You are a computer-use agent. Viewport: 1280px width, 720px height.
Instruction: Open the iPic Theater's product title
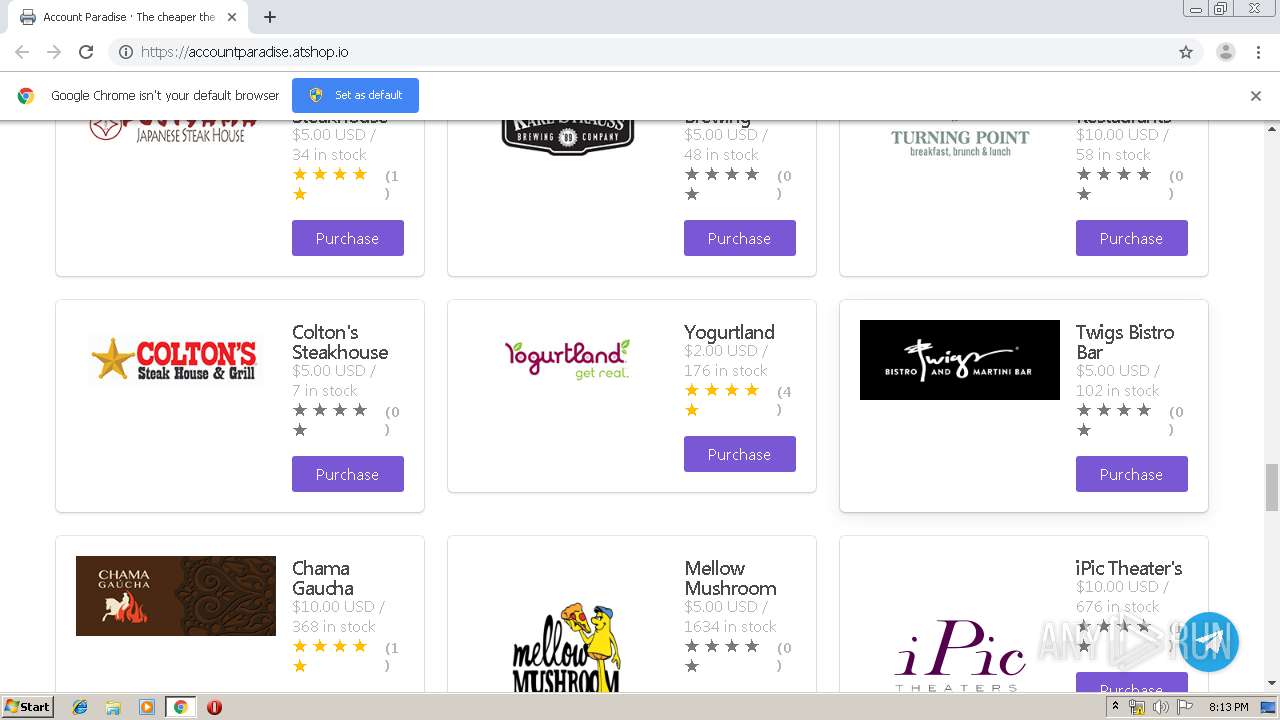click(x=1129, y=568)
